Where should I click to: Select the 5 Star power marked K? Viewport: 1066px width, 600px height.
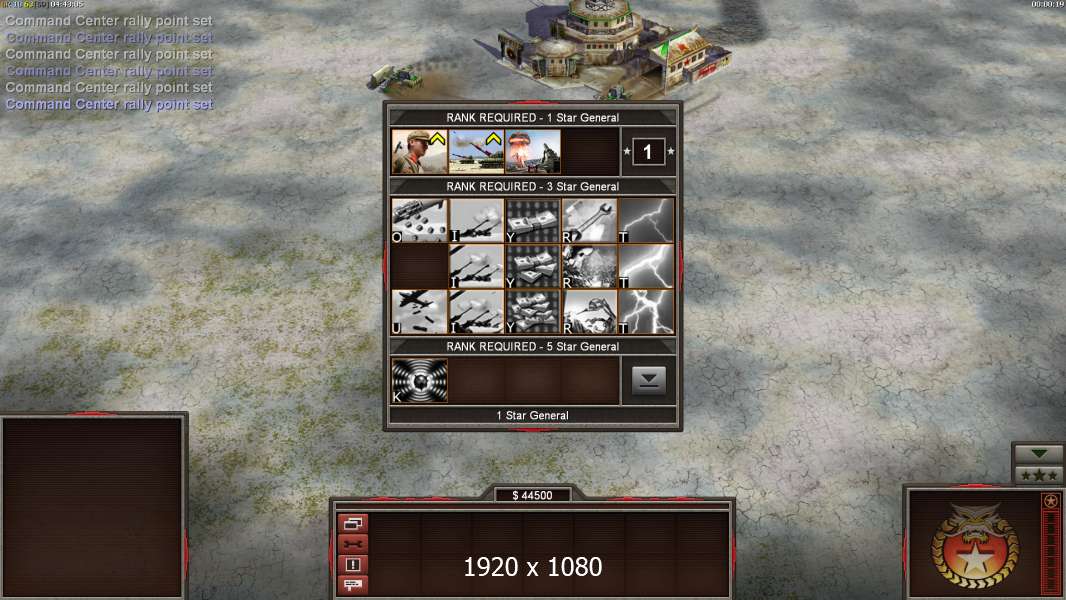[419, 381]
